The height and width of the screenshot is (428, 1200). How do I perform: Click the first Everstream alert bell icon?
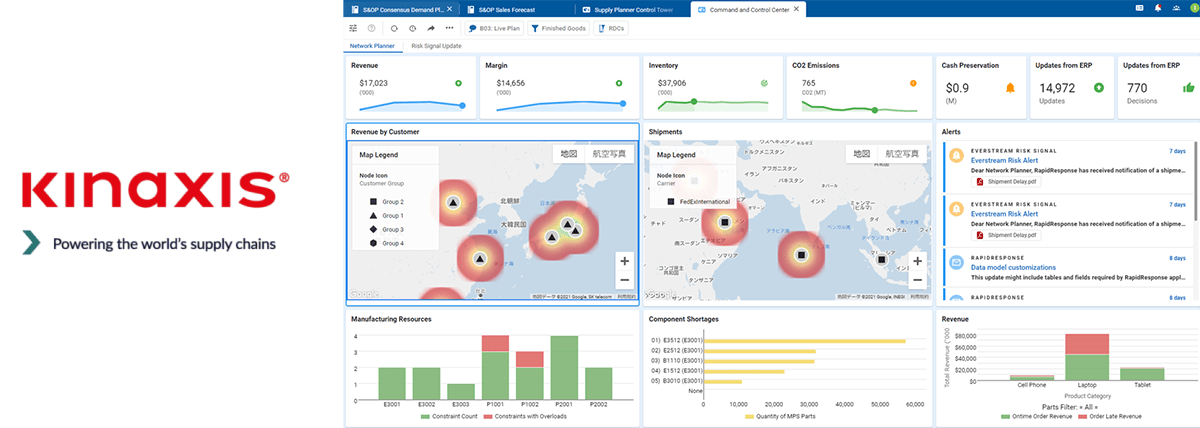click(x=956, y=155)
